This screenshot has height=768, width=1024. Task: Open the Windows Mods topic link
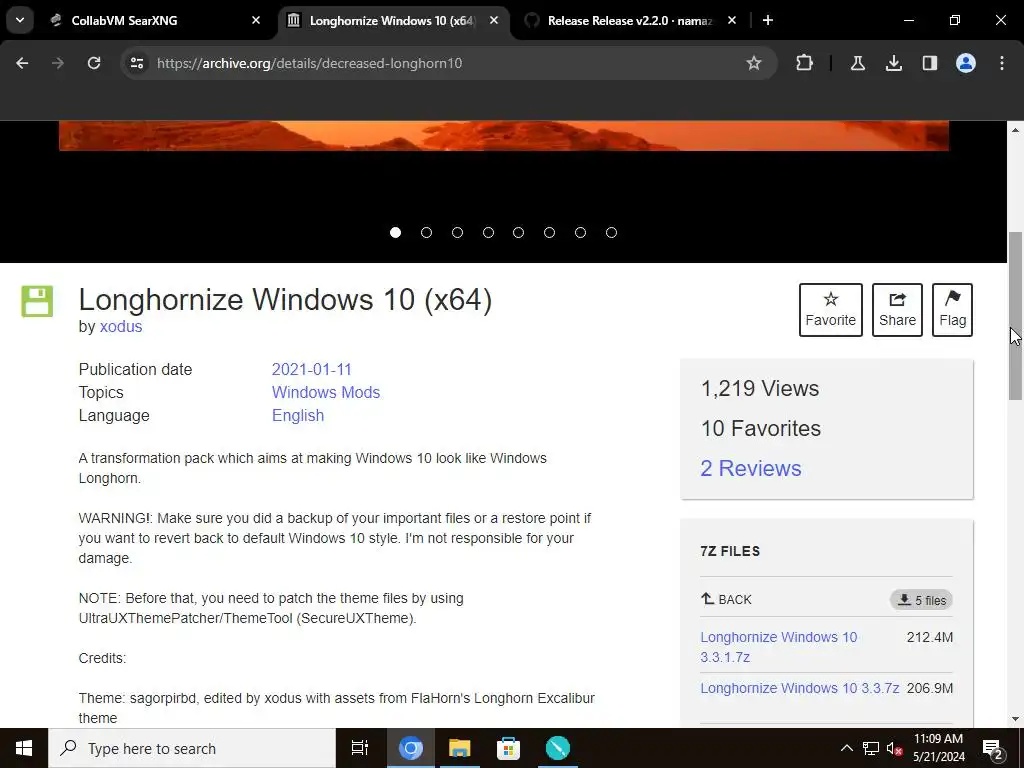326,392
